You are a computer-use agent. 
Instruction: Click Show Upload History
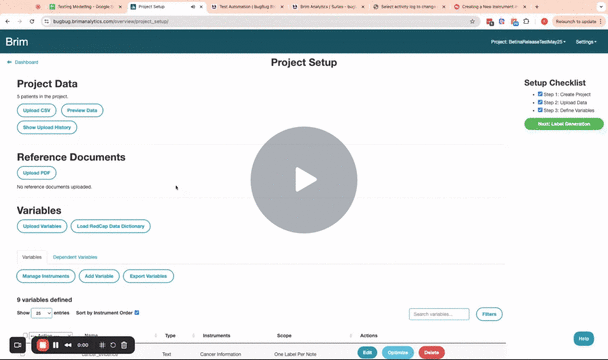click(47, 127)
